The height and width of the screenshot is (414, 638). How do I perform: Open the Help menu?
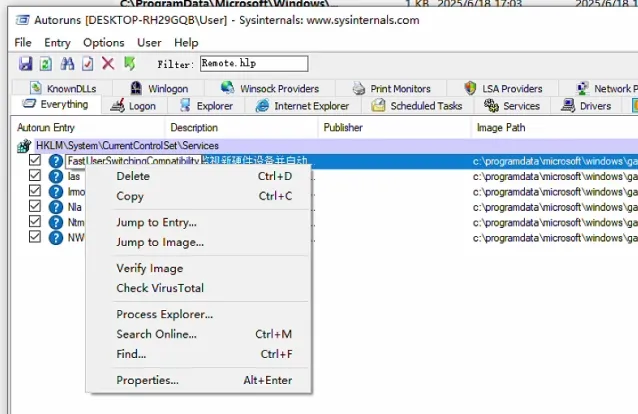[186, 42]
